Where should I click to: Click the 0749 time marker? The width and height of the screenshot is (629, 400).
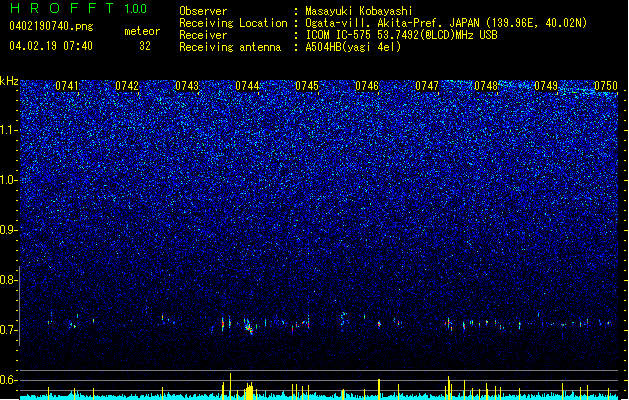coord(546,86)
